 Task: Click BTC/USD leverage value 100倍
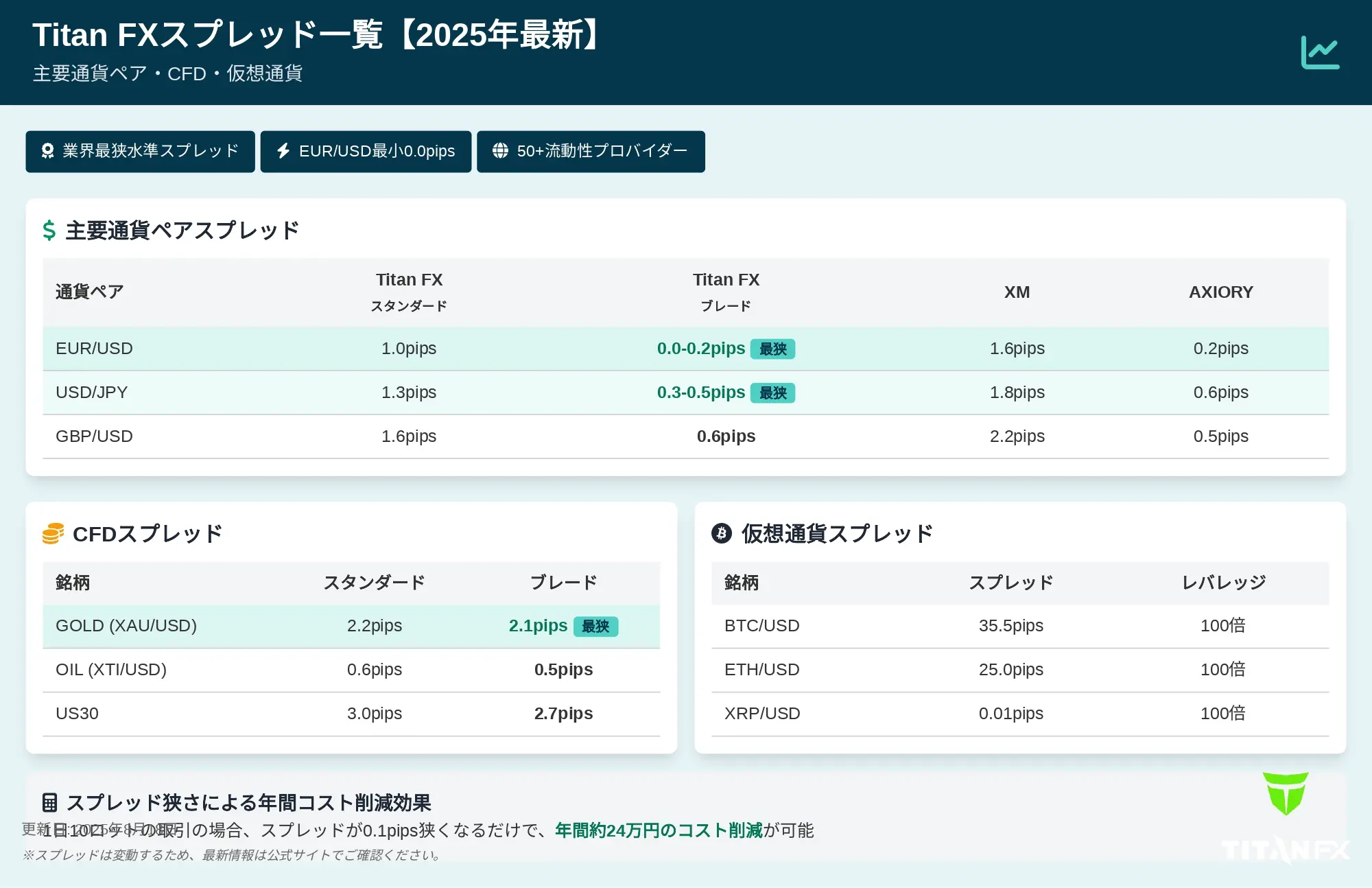(x=1223, y=626)
